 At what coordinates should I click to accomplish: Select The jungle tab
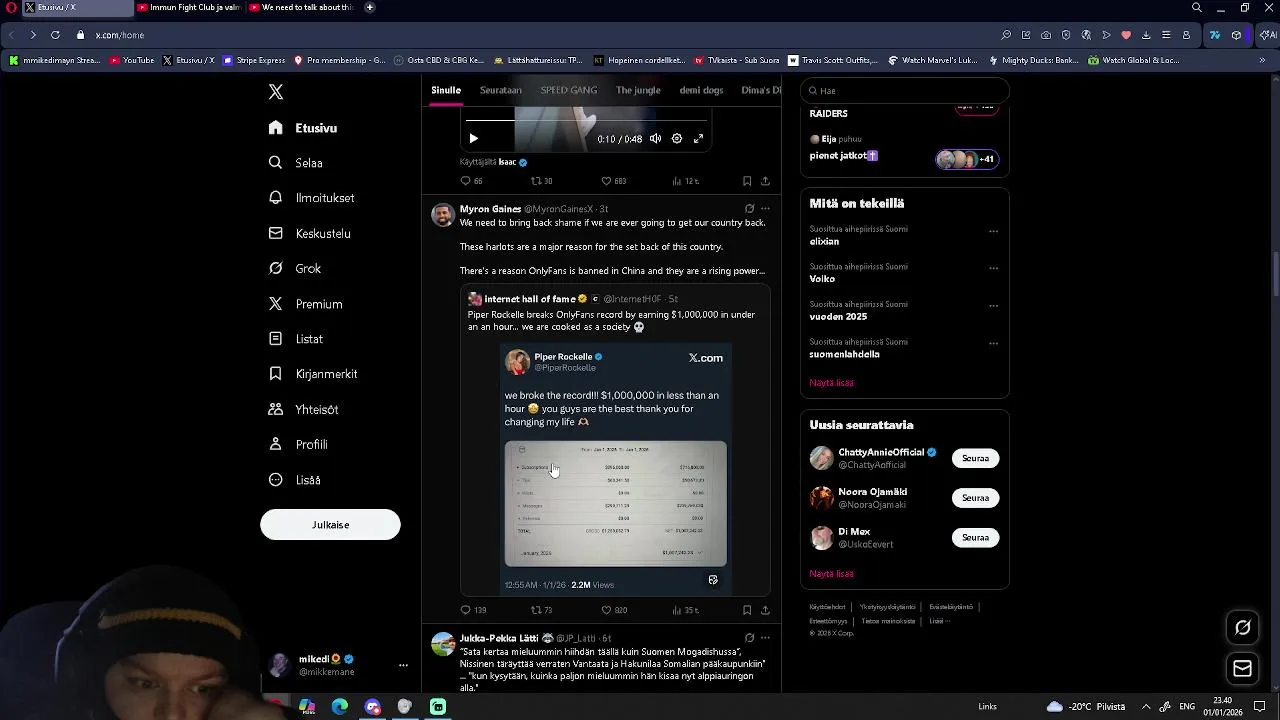638,90
